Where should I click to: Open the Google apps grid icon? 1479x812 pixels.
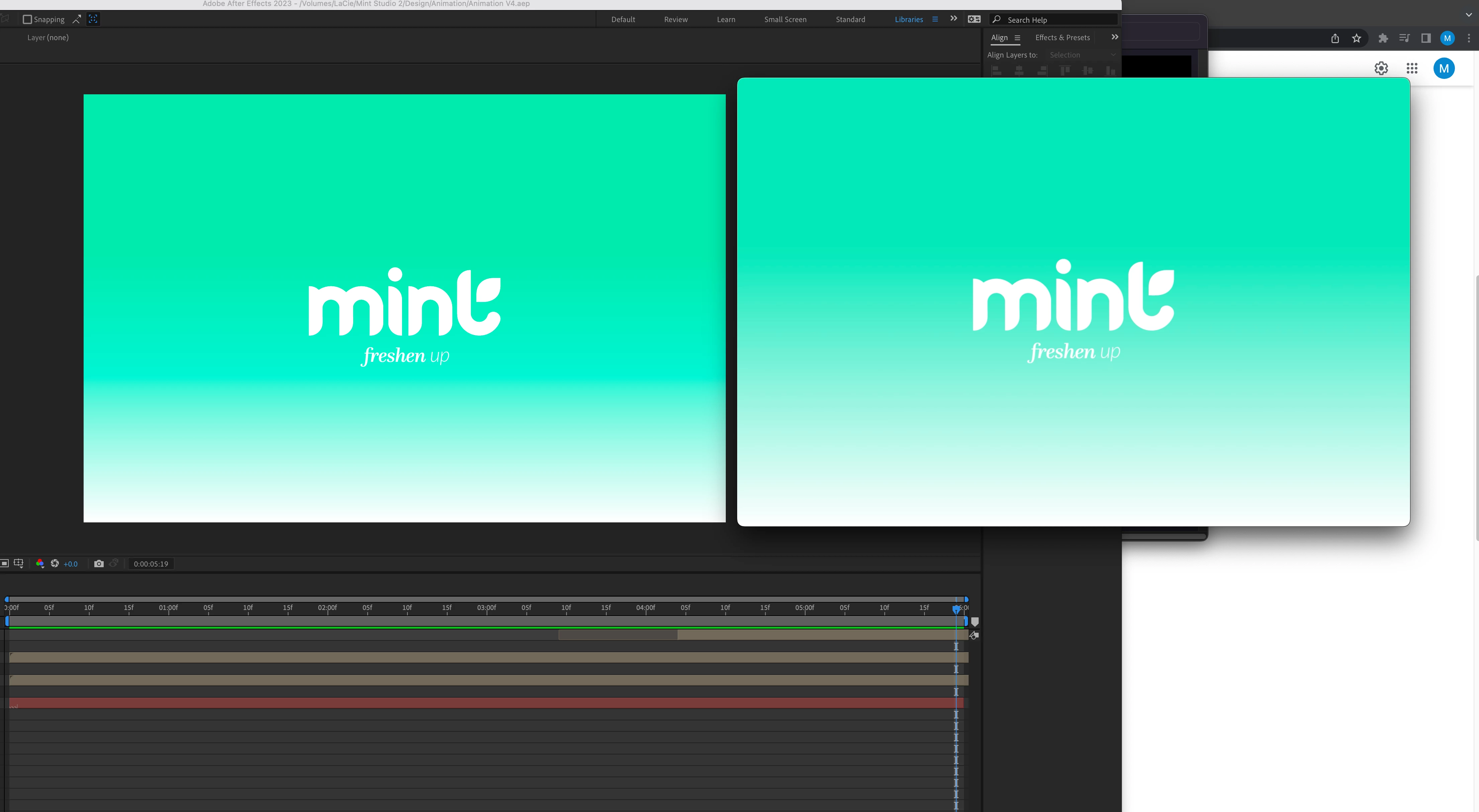(x=1412, y=68)
